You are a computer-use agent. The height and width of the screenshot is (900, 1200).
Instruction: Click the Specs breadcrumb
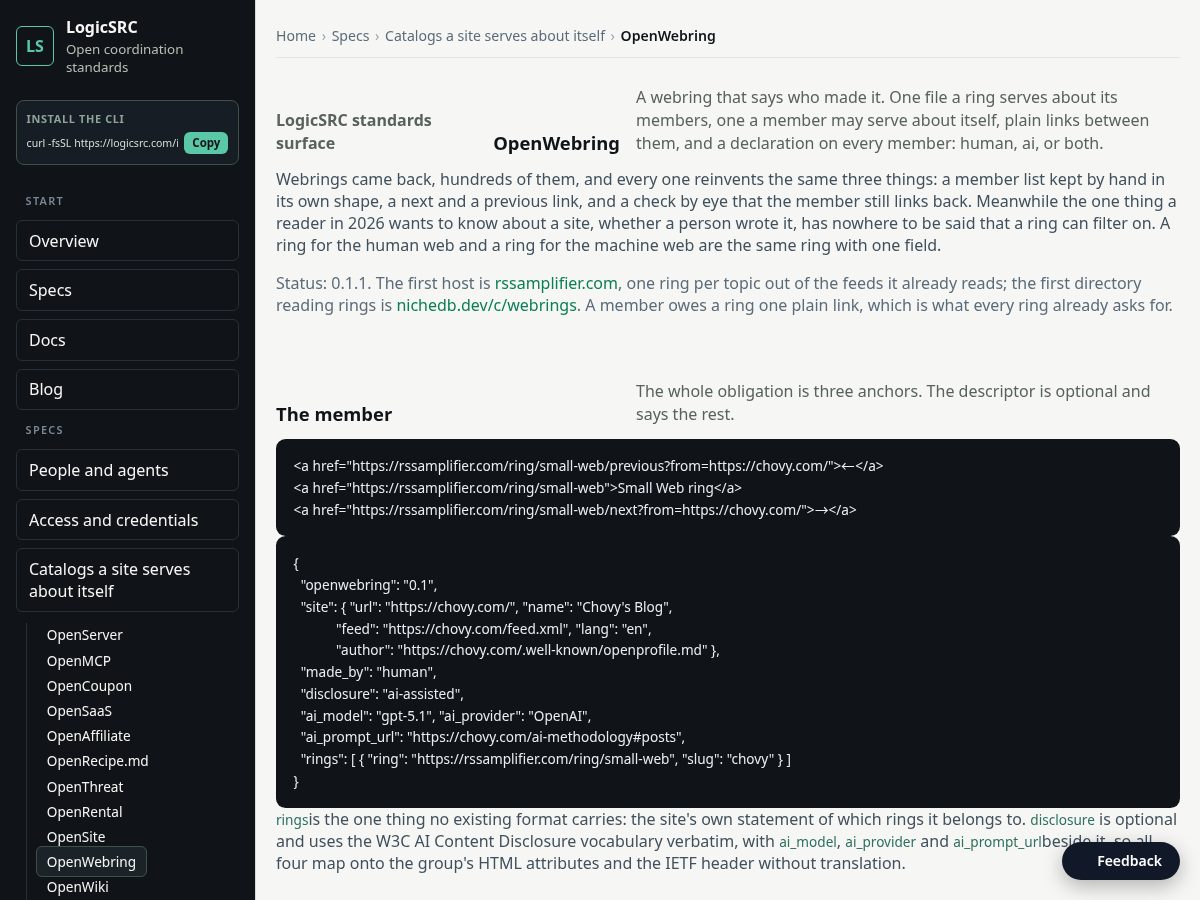click(x=350, y=36)
